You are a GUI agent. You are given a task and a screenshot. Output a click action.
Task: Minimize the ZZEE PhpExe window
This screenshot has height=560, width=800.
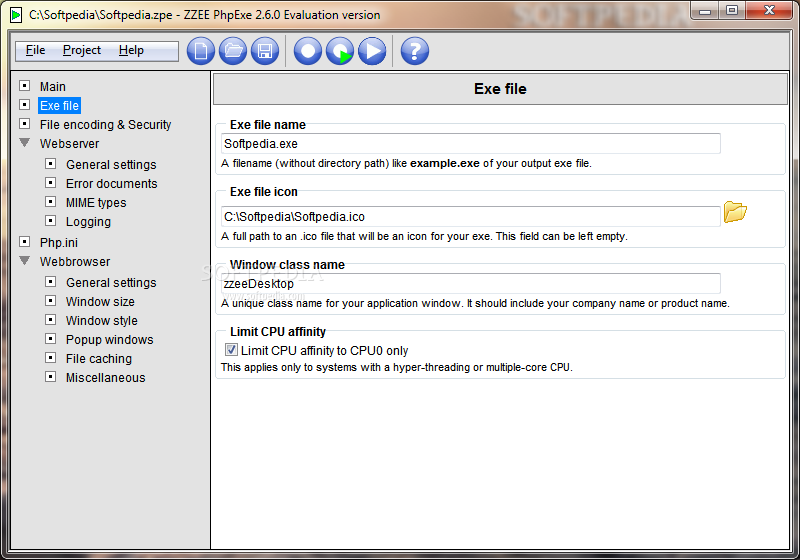point(705,11)
